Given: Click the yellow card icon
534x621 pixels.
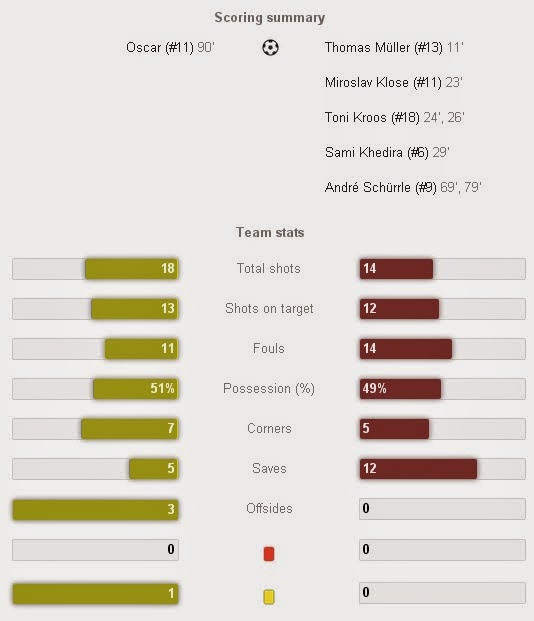Looking at the screenshot, I should coord(269,596).
